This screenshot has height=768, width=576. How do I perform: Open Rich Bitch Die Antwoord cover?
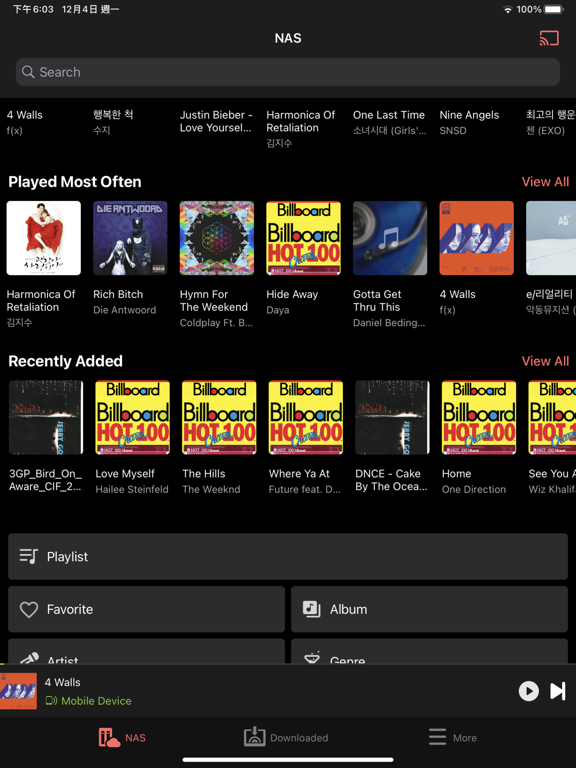tap(130, 238)
